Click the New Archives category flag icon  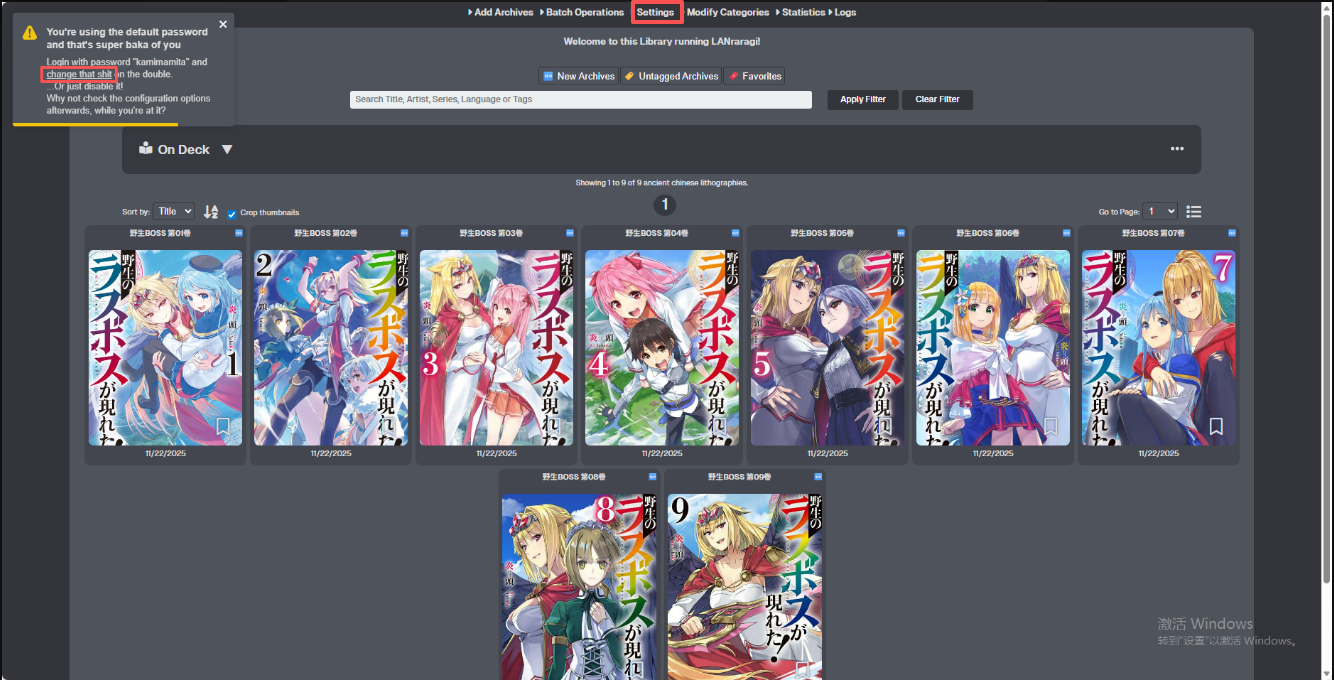(x=547, y=76)
